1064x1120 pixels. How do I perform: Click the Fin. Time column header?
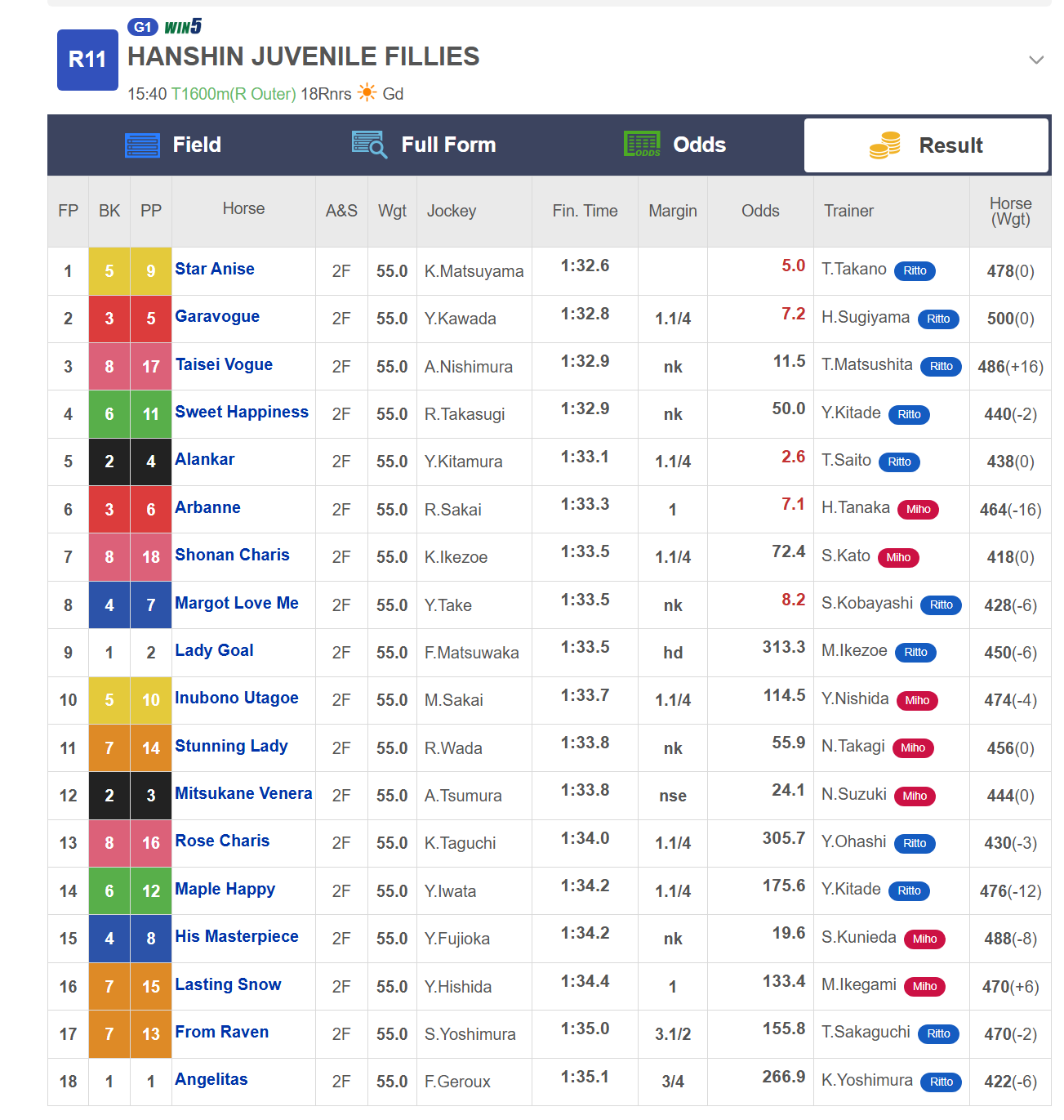585,211
